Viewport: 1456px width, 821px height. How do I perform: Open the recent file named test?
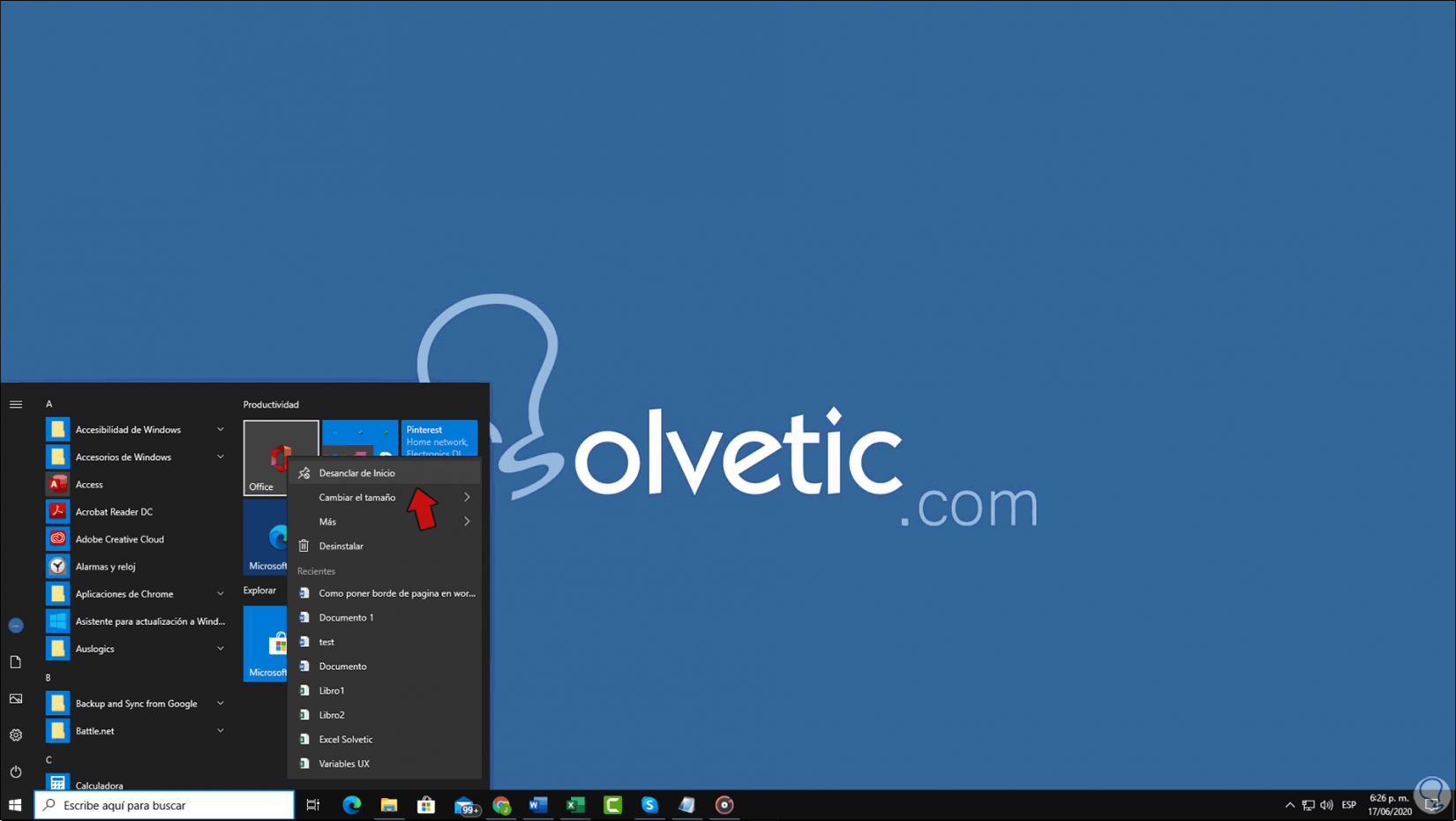pos(385,642)
